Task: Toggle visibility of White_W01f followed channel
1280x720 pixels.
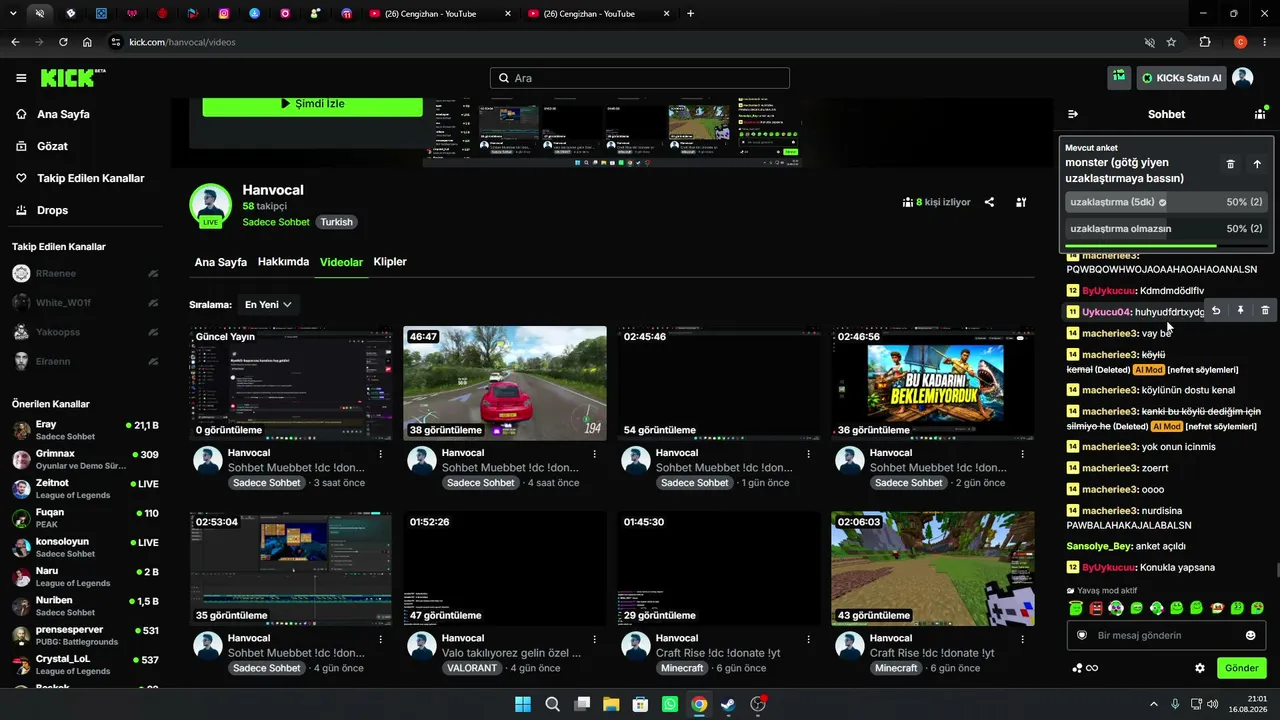Action: [153, 302]
